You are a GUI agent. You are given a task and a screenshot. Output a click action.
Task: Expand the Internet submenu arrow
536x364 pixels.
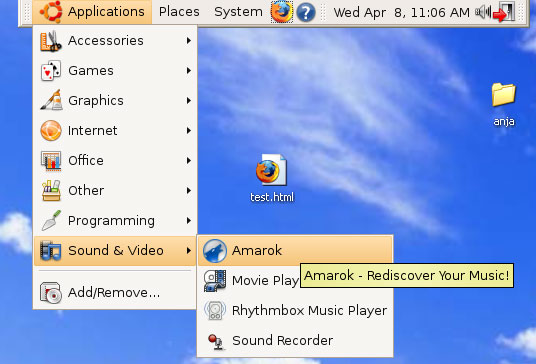(x=189, y=131)
